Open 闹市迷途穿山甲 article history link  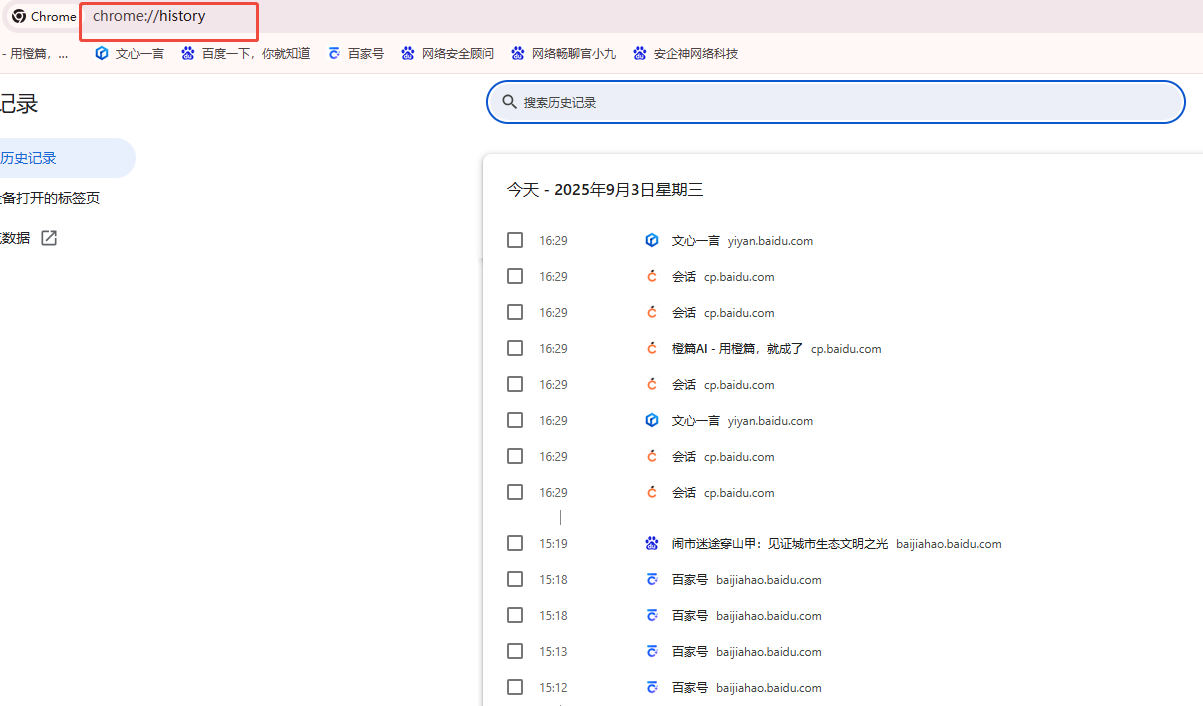[779, 544]
